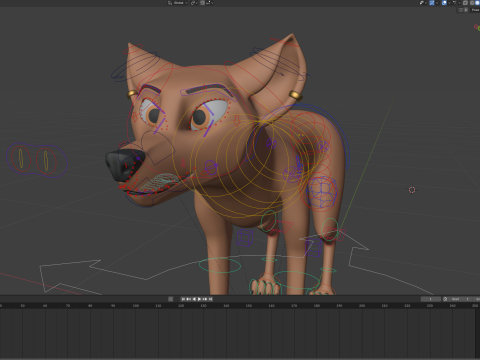Jump to the end frame

[x=210, y=299]
